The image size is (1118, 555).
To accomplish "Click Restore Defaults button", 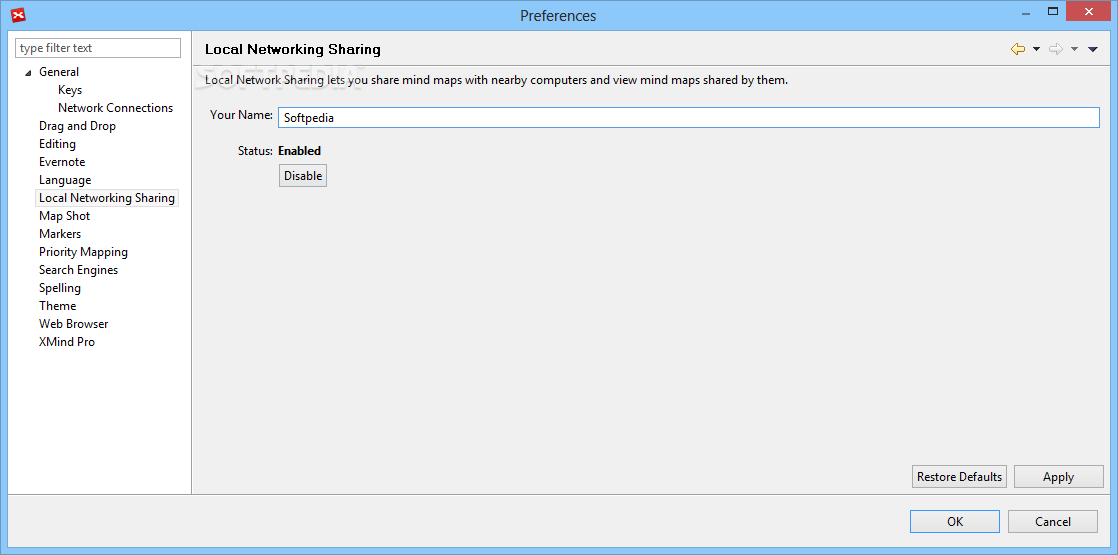I will pos(959,477).
